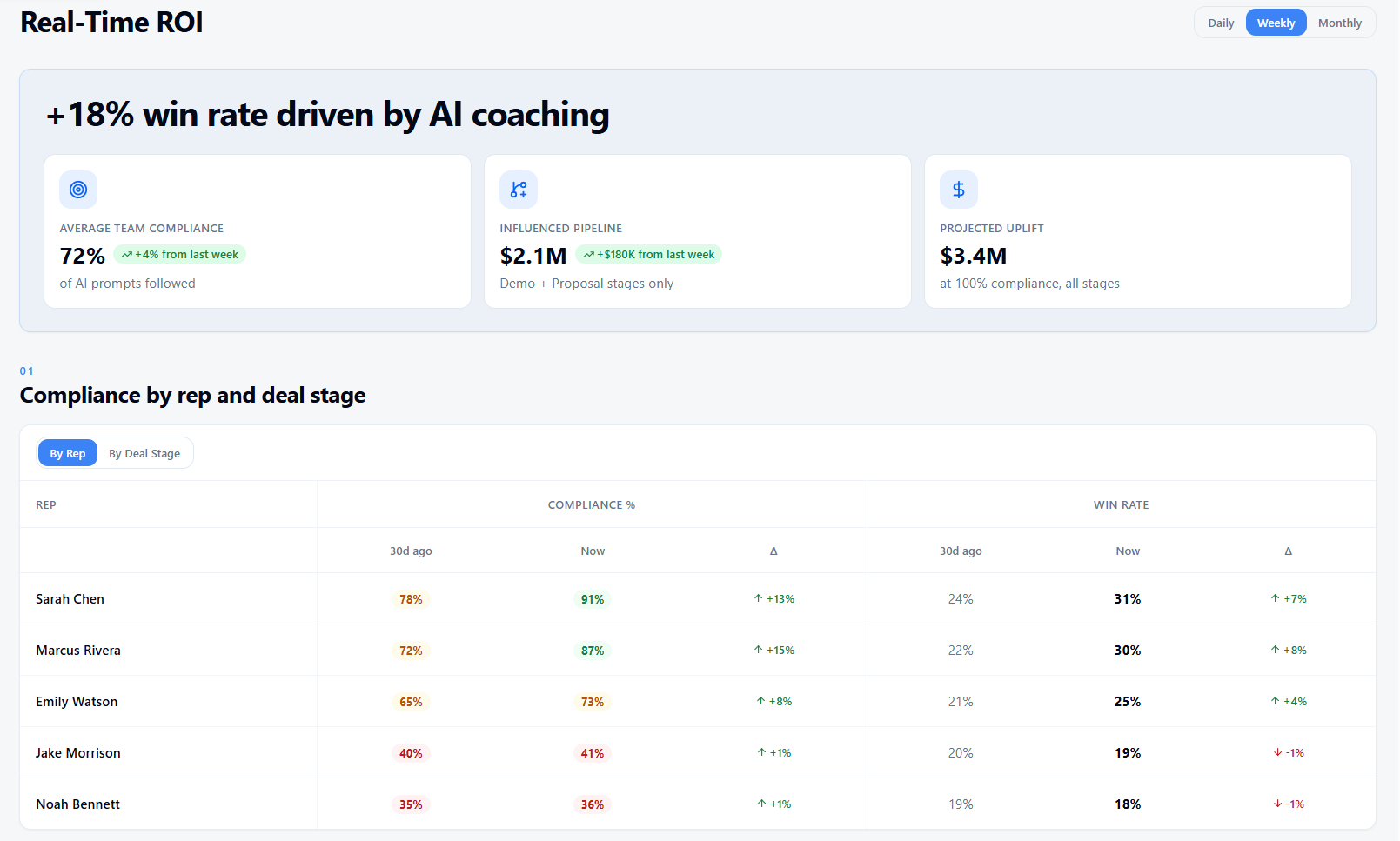The width and height of the screenshot is (1400, 841).
Task: Open Sarah Chen's row from the REP column
Action: [70, 598]
